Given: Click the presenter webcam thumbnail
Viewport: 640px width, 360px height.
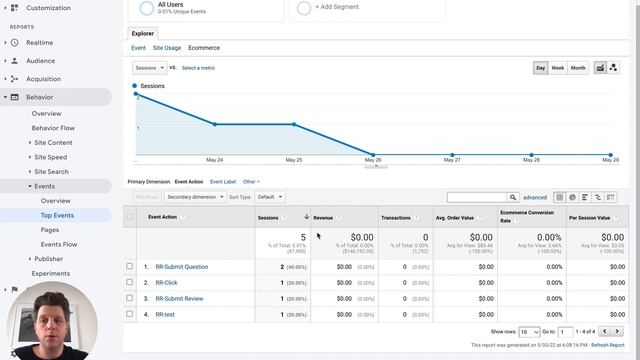Looking at the screenshot, I should point(52,321).
